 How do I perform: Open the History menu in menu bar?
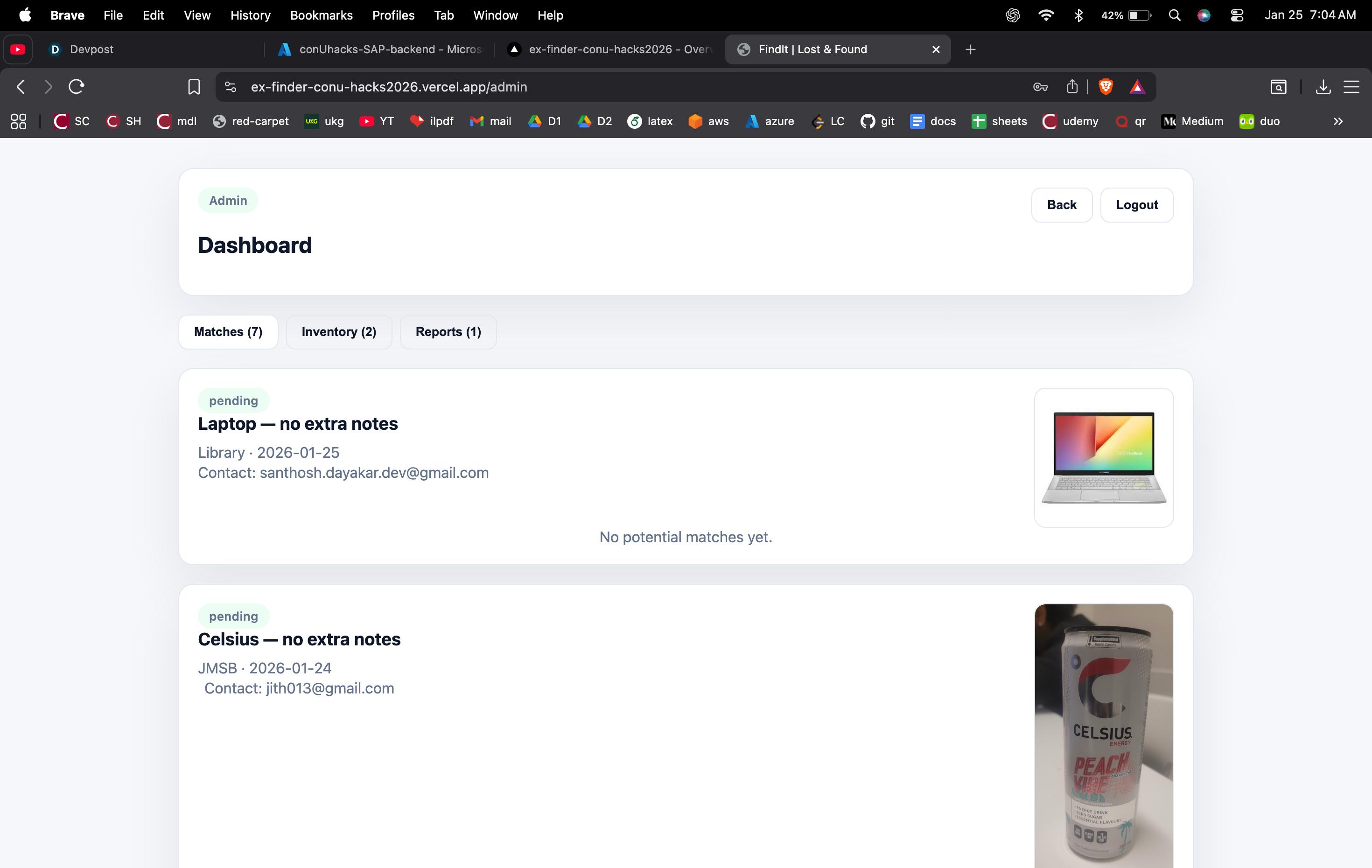click(x=250, y=15)
